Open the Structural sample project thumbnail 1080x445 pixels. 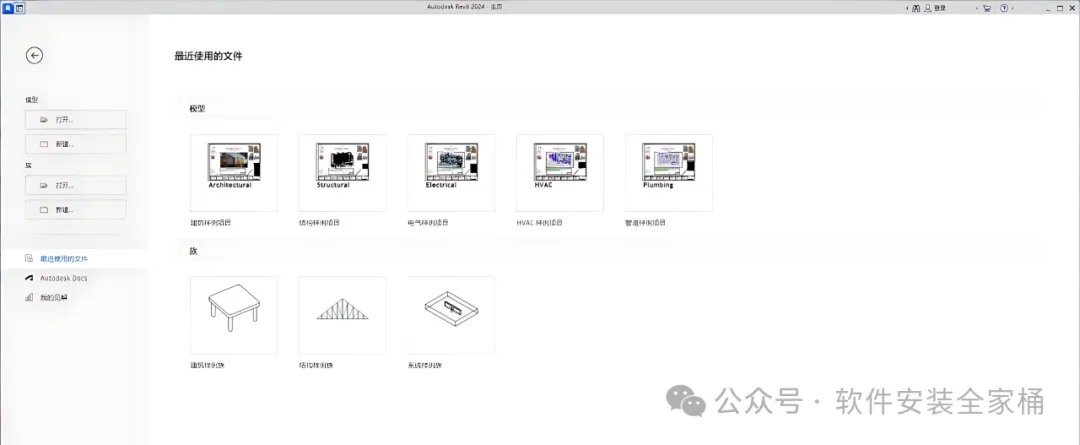342,173
